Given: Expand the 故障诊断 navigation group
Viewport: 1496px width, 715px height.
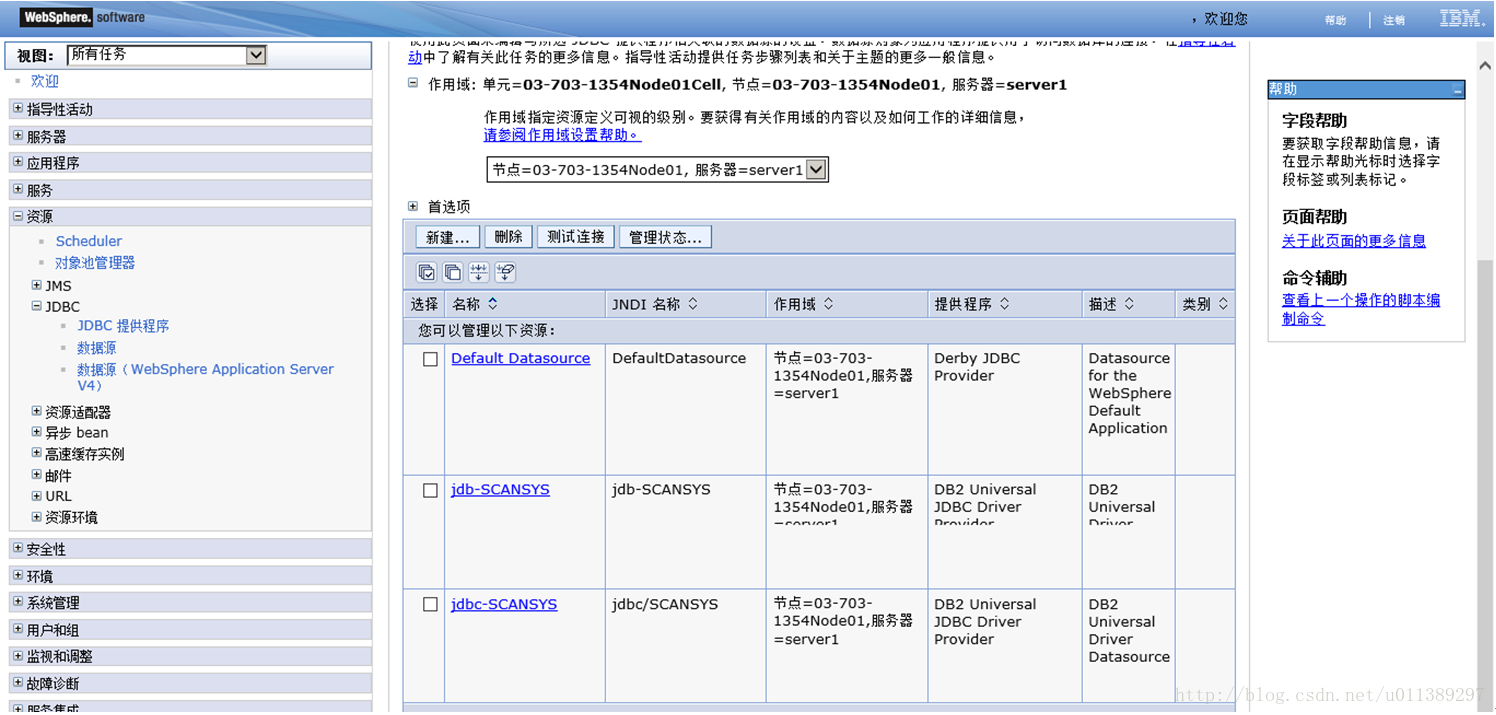Looking at the screenshot, I should pos(18,684).
